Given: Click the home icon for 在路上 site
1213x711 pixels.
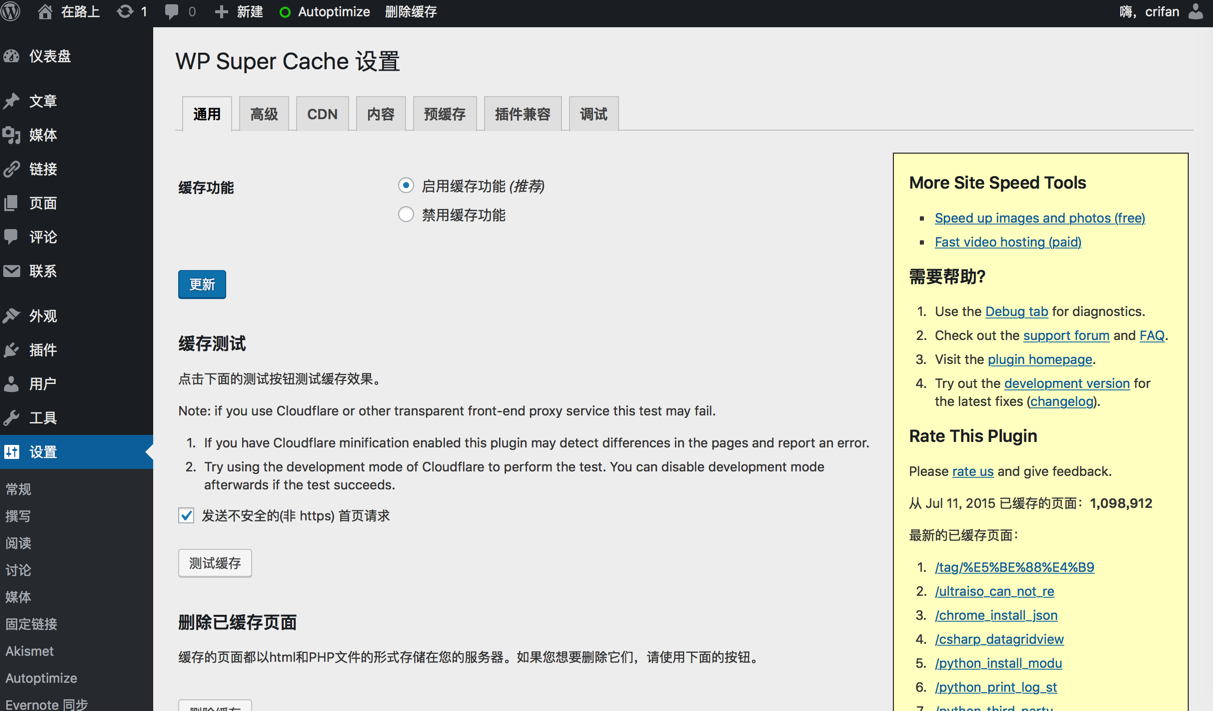Looking at the screenshot, I should (x=45, y=12).
